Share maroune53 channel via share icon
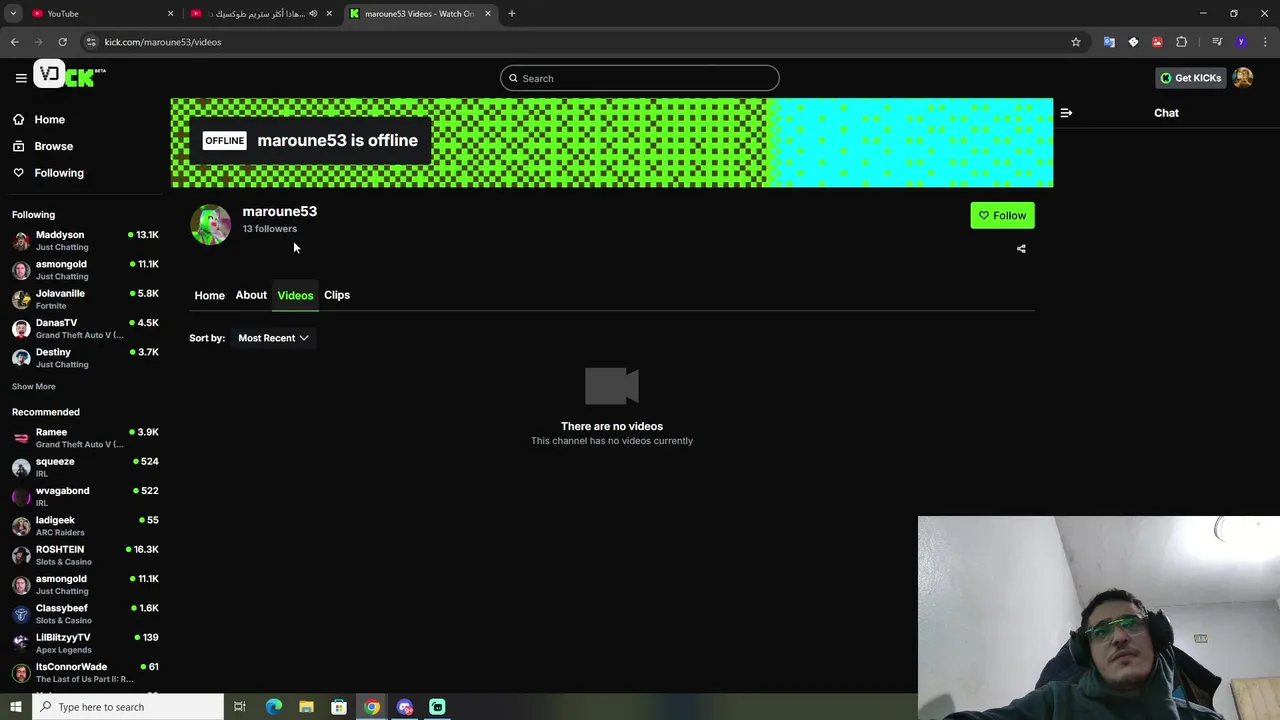1280x720 pixels. point(1021,249)
